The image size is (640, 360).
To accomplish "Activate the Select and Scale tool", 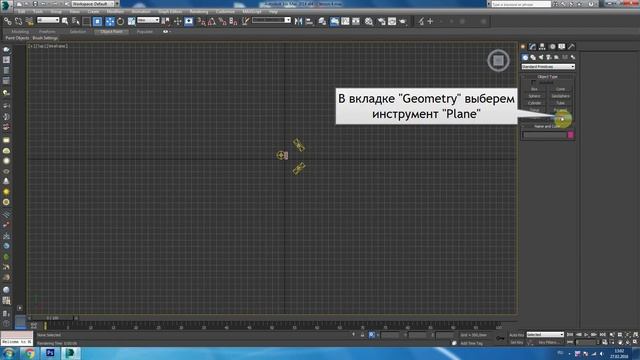I will (131, 21).
